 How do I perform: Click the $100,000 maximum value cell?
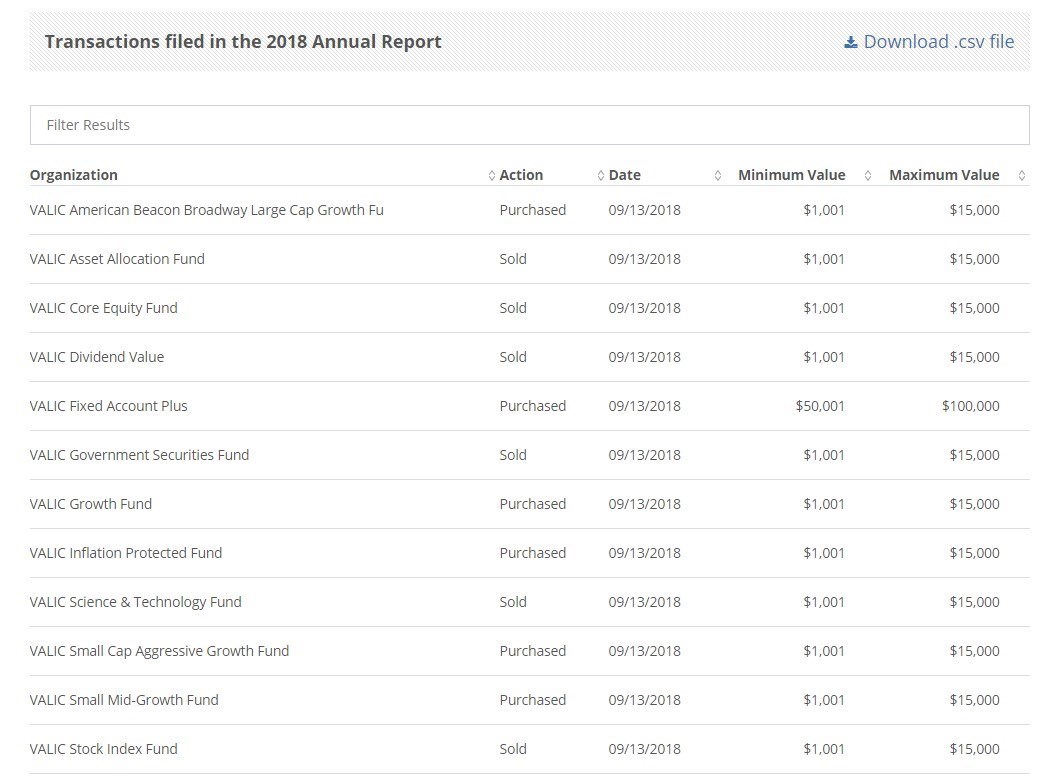[970, 406]
